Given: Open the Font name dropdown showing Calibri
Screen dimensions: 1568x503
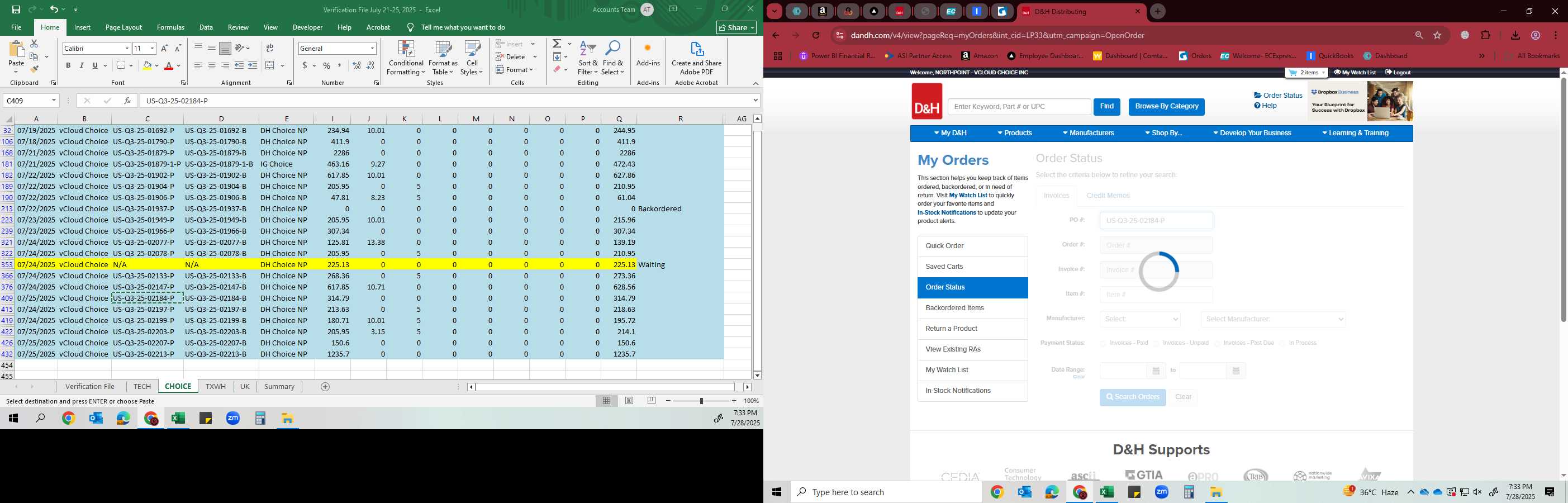Looking at the screenshot, I should (127, 48).
